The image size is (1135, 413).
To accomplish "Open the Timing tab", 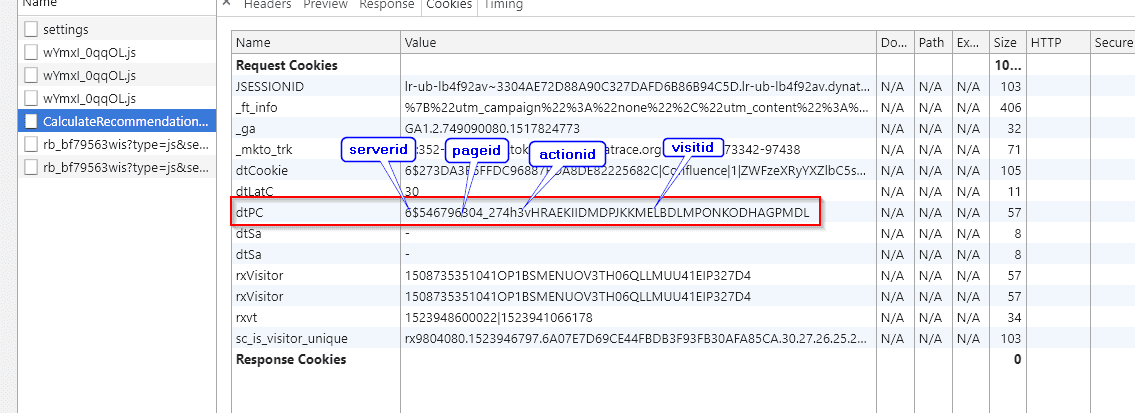I will click(503, 4).
